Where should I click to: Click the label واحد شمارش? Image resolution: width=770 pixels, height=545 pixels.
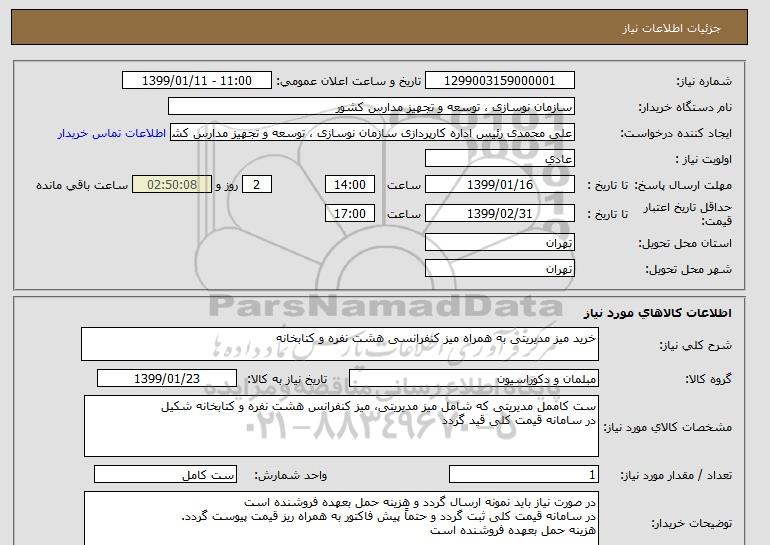click(x=291, y=475)
